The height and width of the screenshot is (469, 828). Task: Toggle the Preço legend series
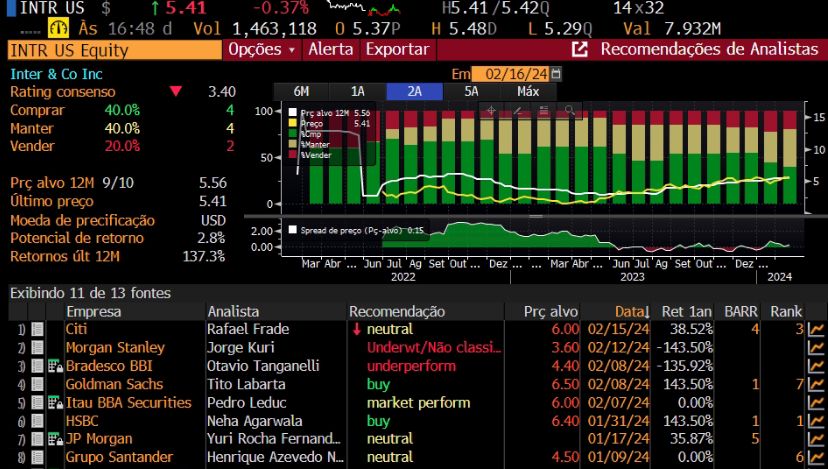click(x=294, y=125)
